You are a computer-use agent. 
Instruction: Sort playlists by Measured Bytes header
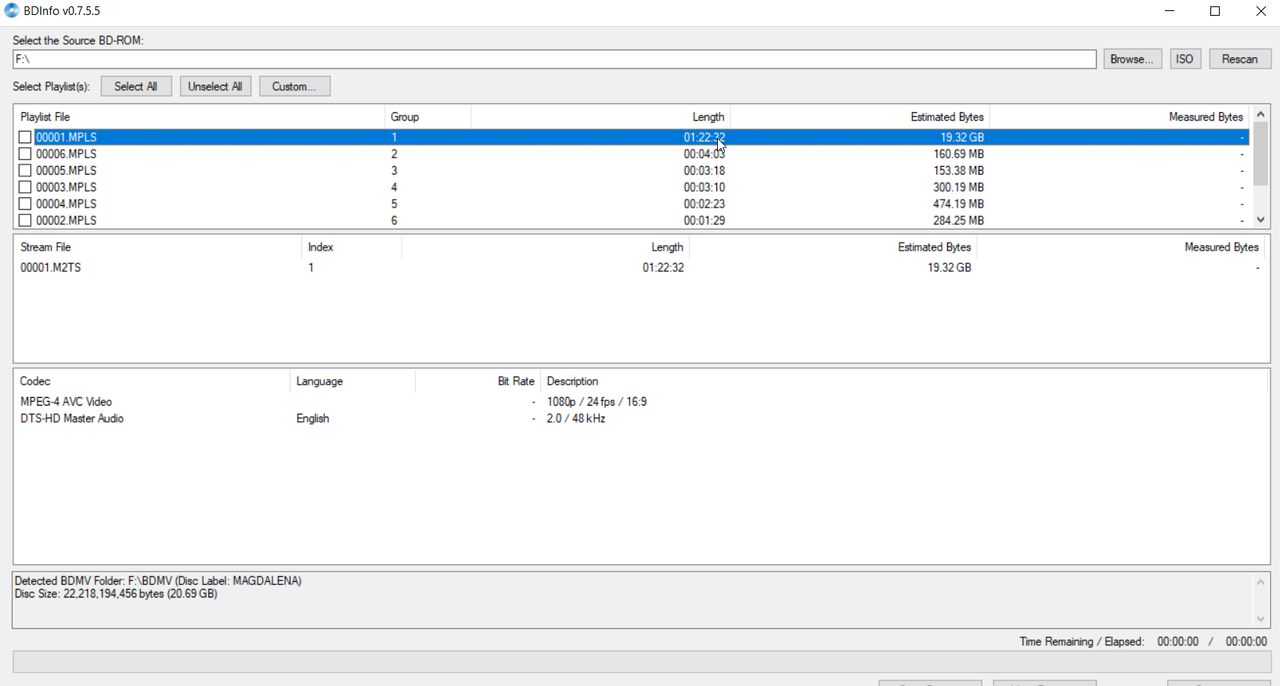click(x=1120, y=117)
